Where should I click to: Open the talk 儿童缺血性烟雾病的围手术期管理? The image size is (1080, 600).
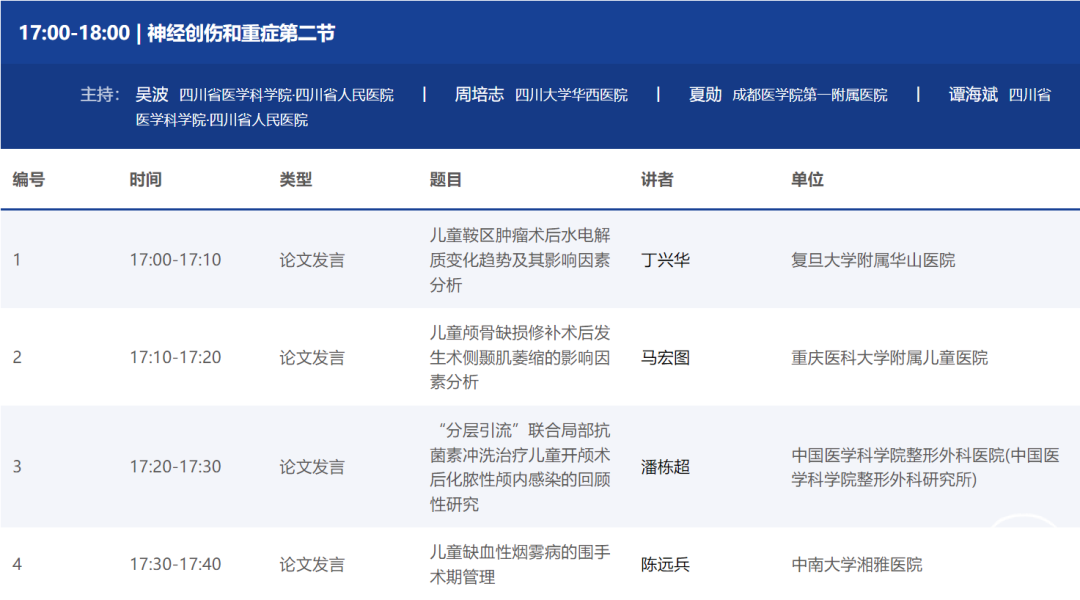tap(519, 564)
